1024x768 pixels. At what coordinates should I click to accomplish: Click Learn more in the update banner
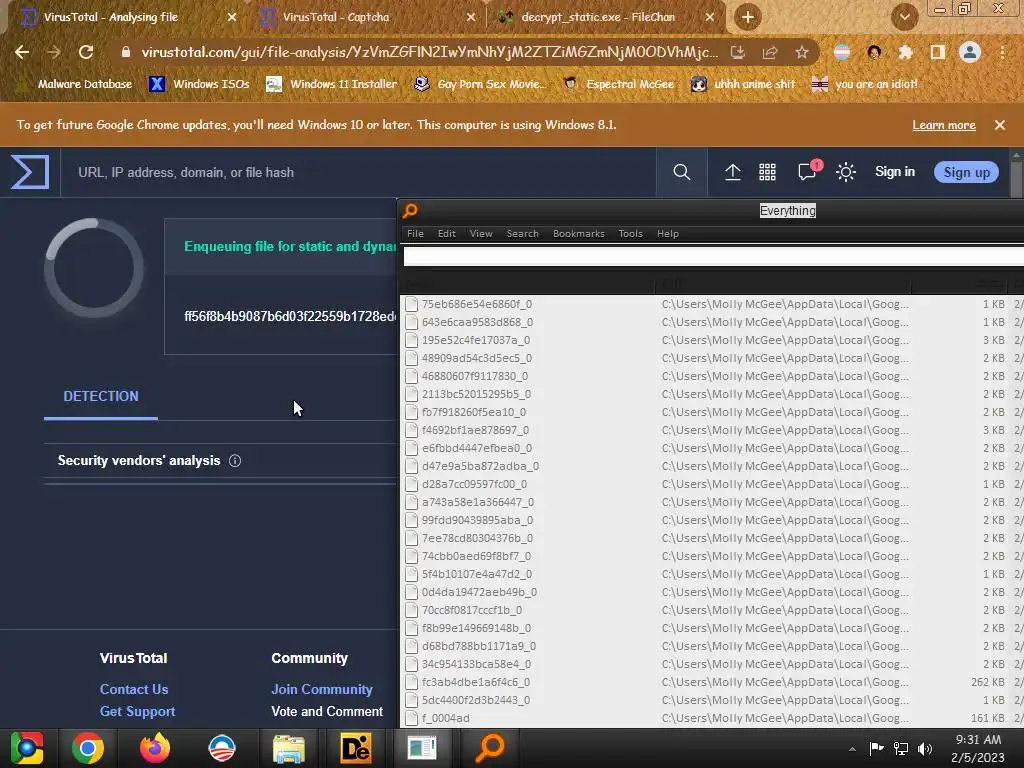coord(944,125)
